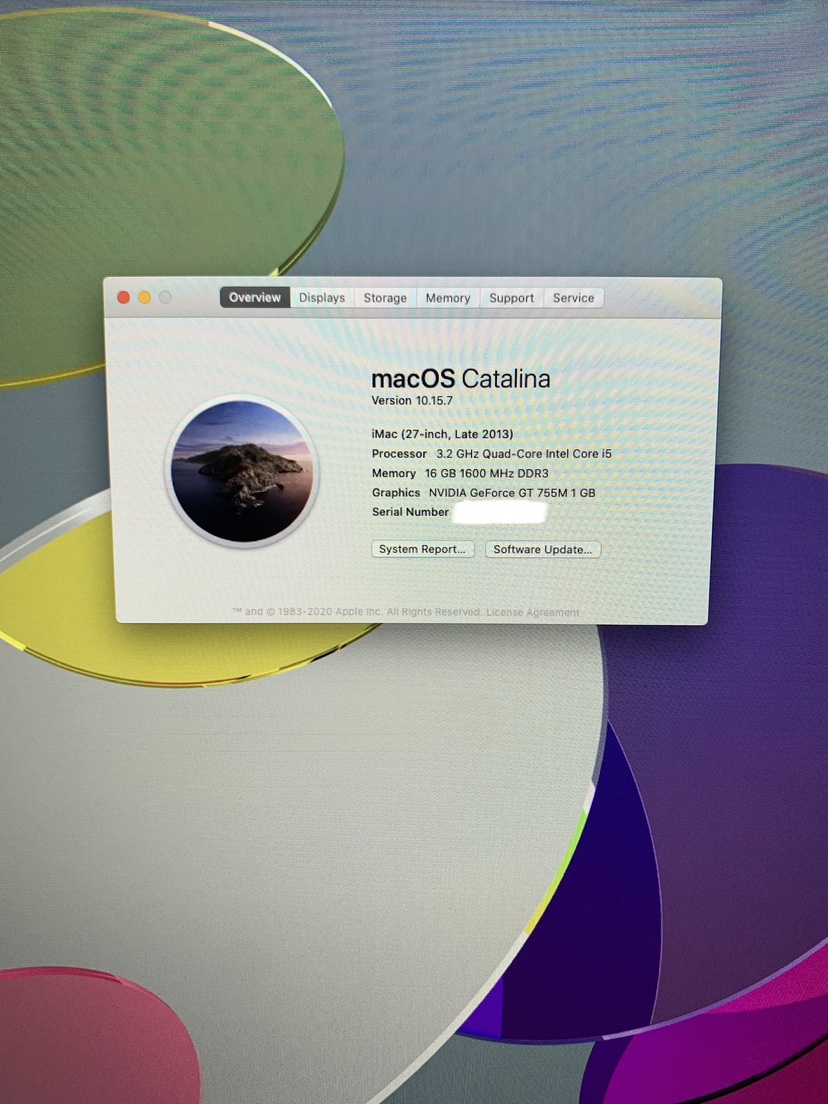Click the macOS Catalina island icon
828x1104 pixels.
[242, 471]
